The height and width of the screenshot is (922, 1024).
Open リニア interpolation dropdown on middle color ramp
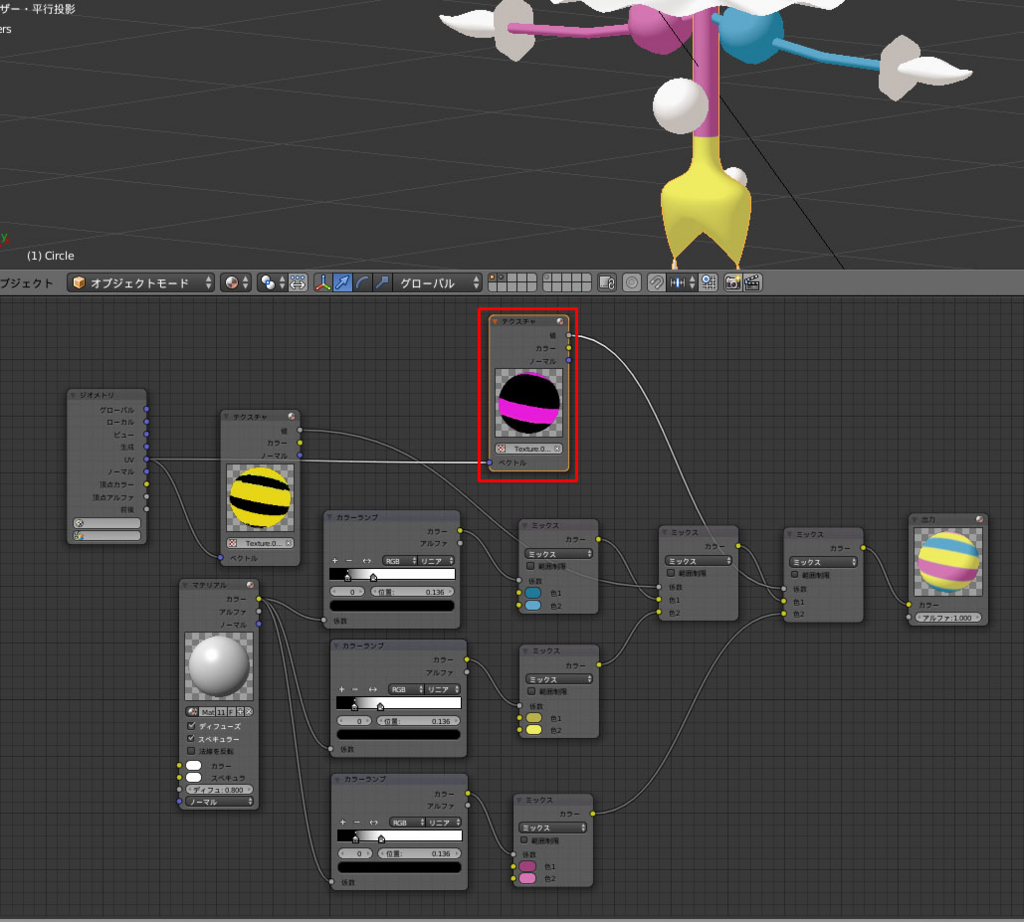pyautogui.click(x=443, y=690)
